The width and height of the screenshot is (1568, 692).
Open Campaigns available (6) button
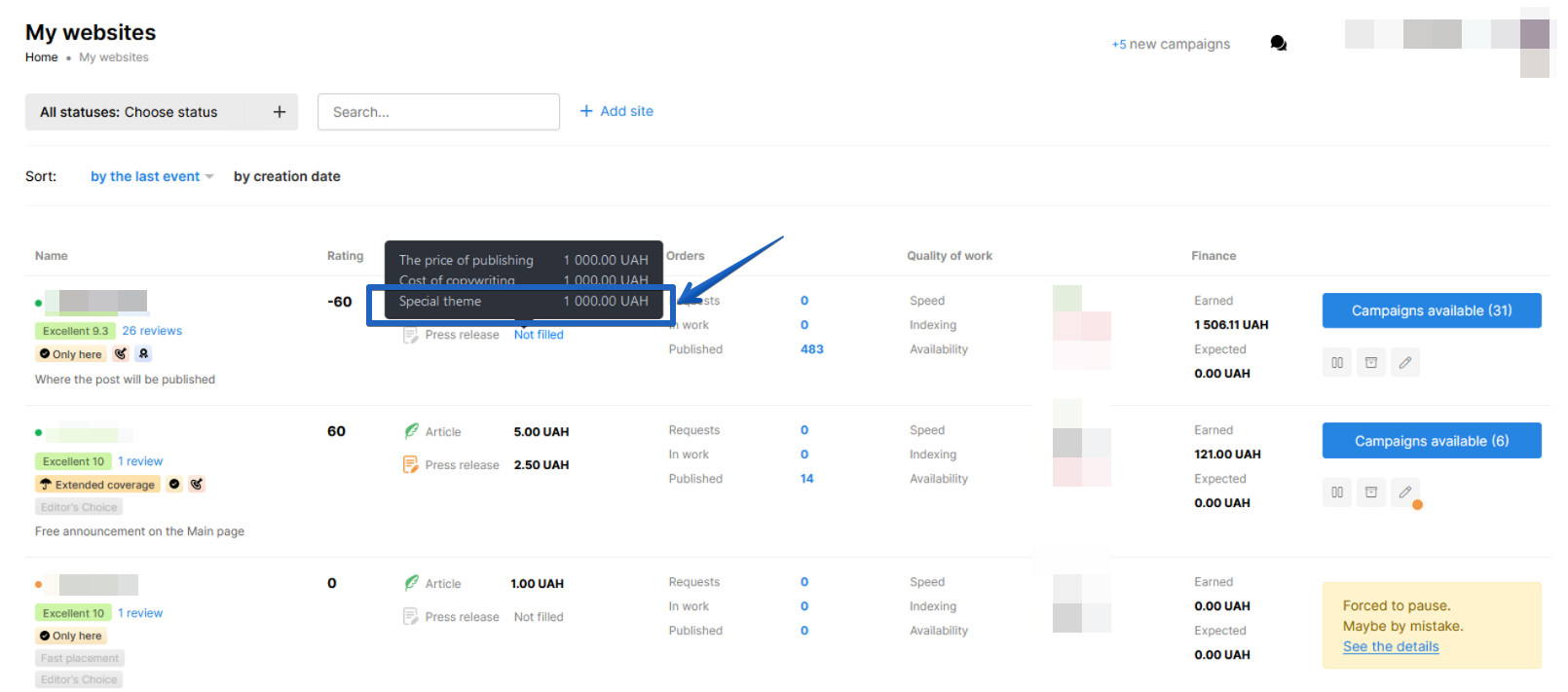[1431, 441]
